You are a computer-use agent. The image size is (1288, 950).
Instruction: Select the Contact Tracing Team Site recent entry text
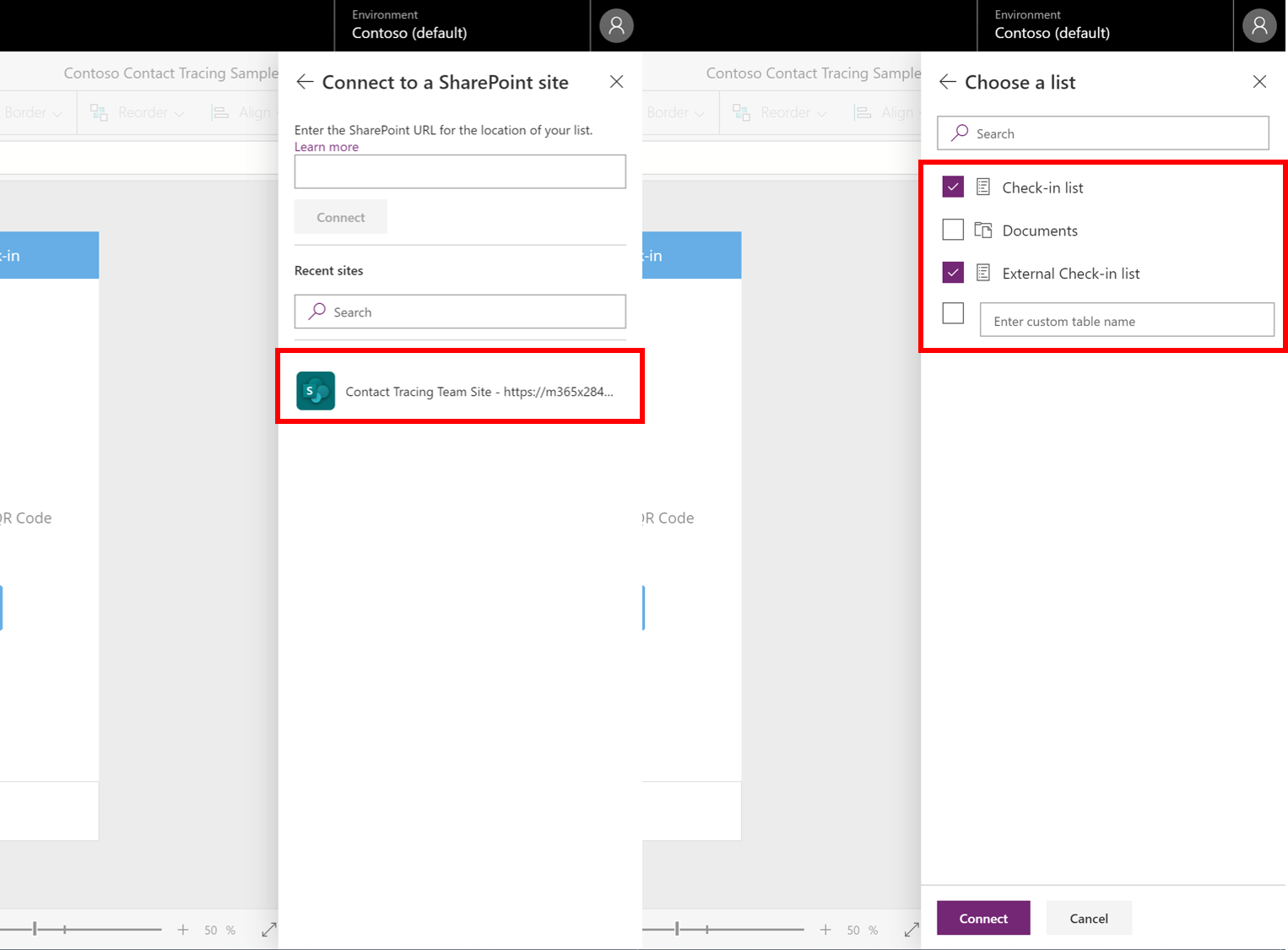479,392
